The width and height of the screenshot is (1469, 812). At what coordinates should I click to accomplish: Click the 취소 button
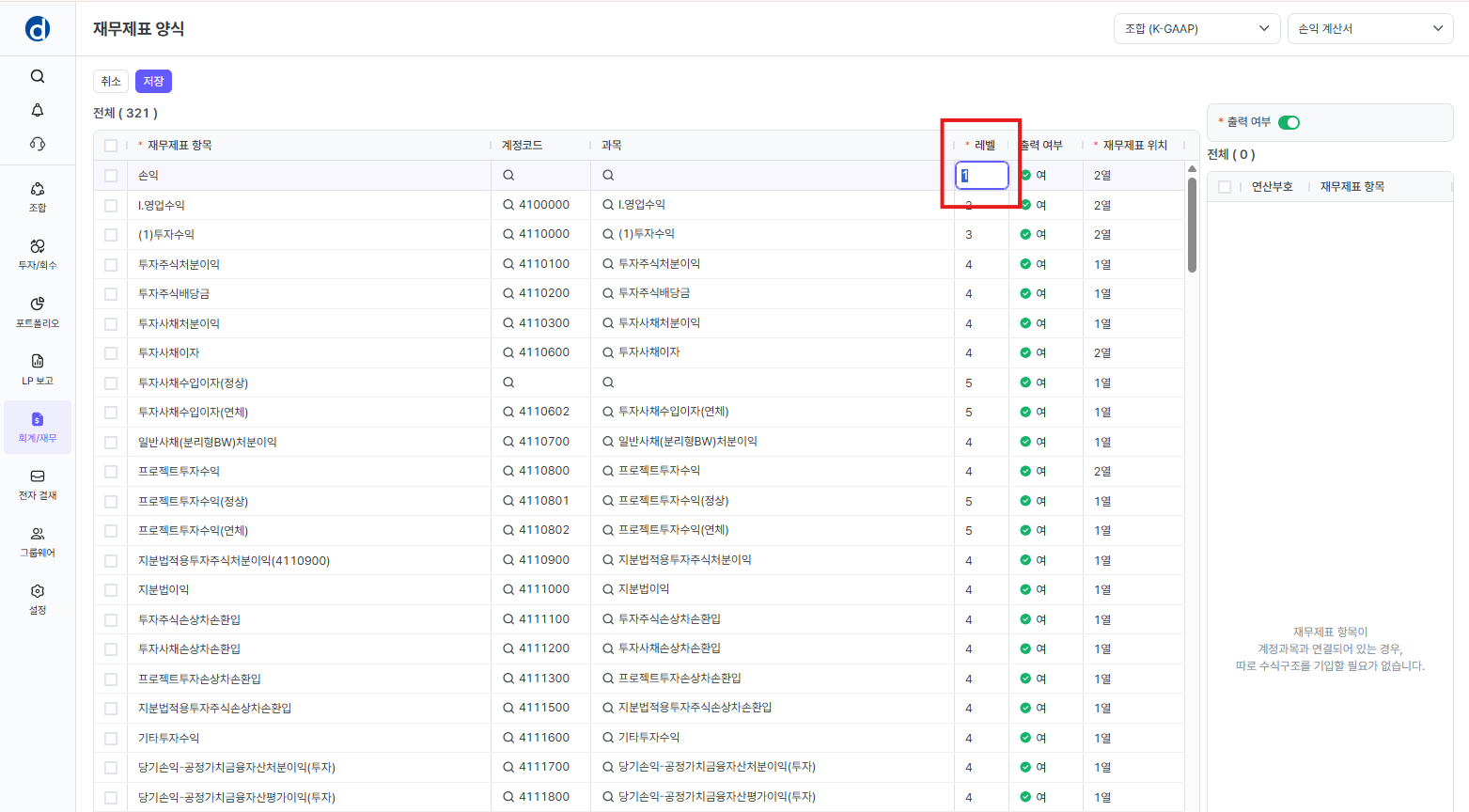[111, 82]
